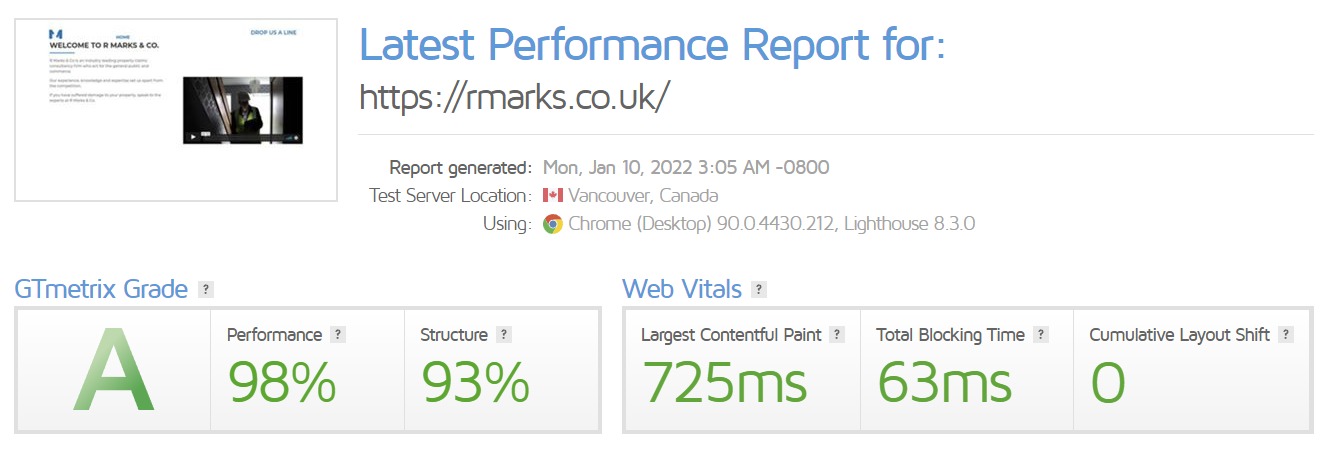1331x471 pixels.
Task: Click the help icon beside GTmetrix Grade
Action: tap(206, 290)
